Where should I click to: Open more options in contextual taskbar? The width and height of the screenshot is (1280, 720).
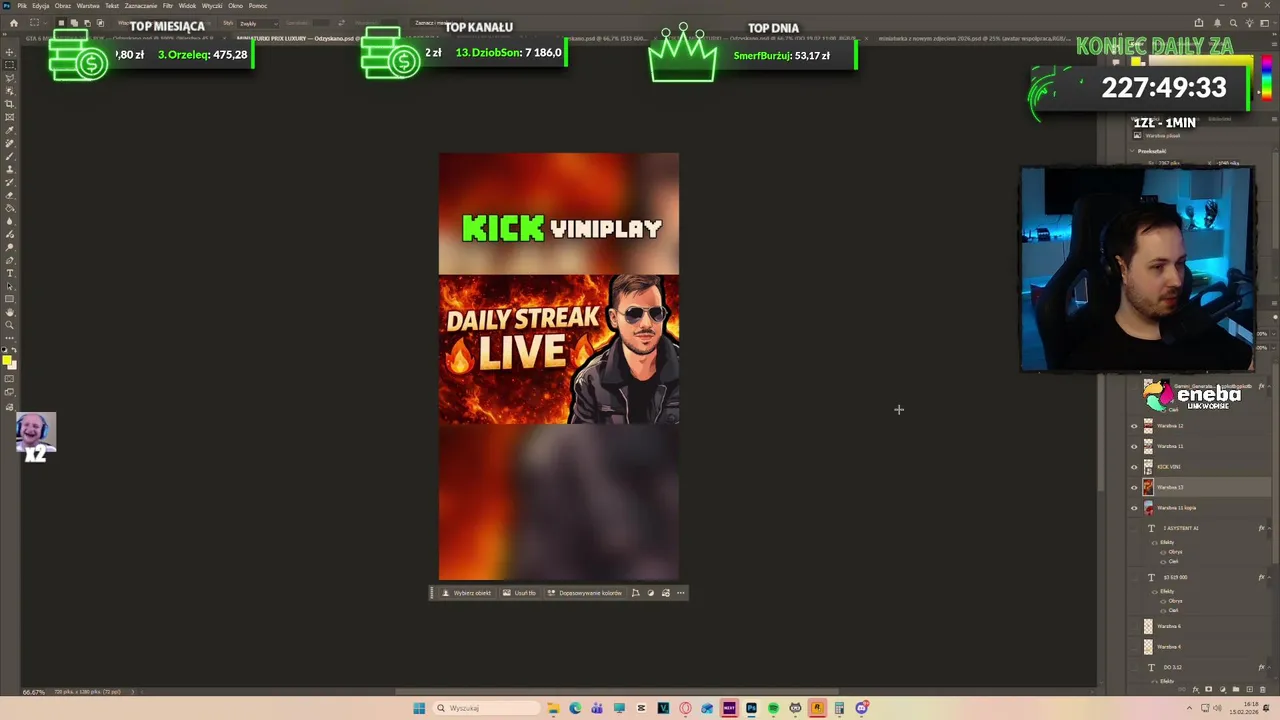tap(681, 593)
